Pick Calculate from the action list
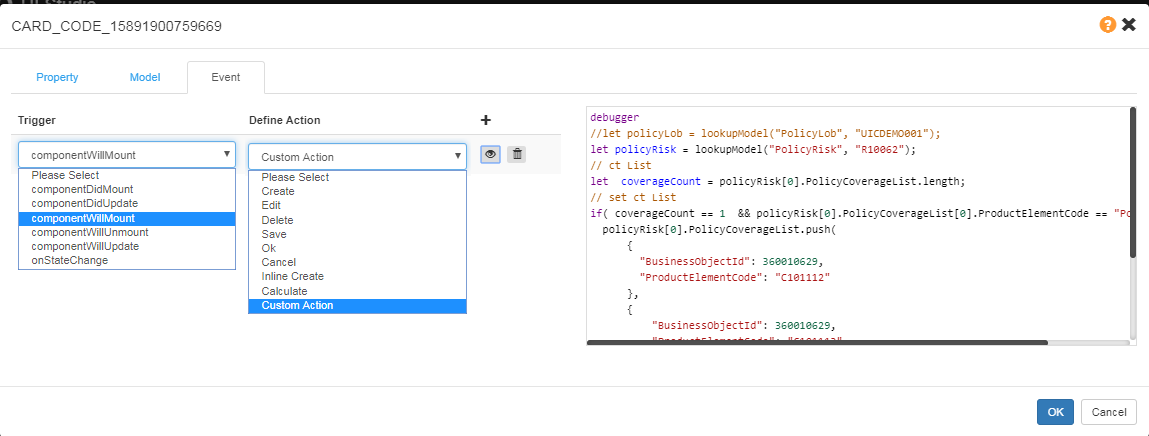 [284, 291]
